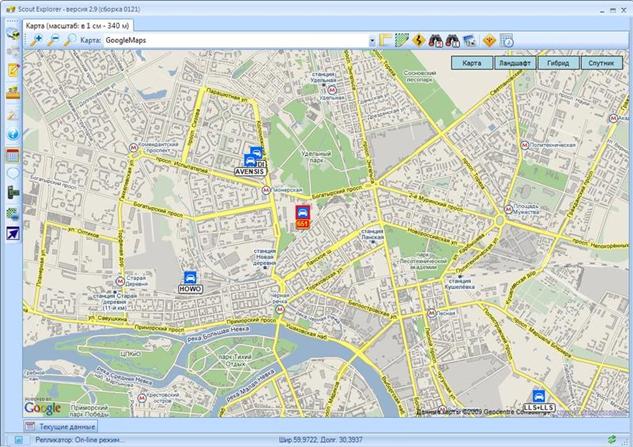Switch map view to Гибрид
Screen dimensions: 633x447
coord(558,63)
